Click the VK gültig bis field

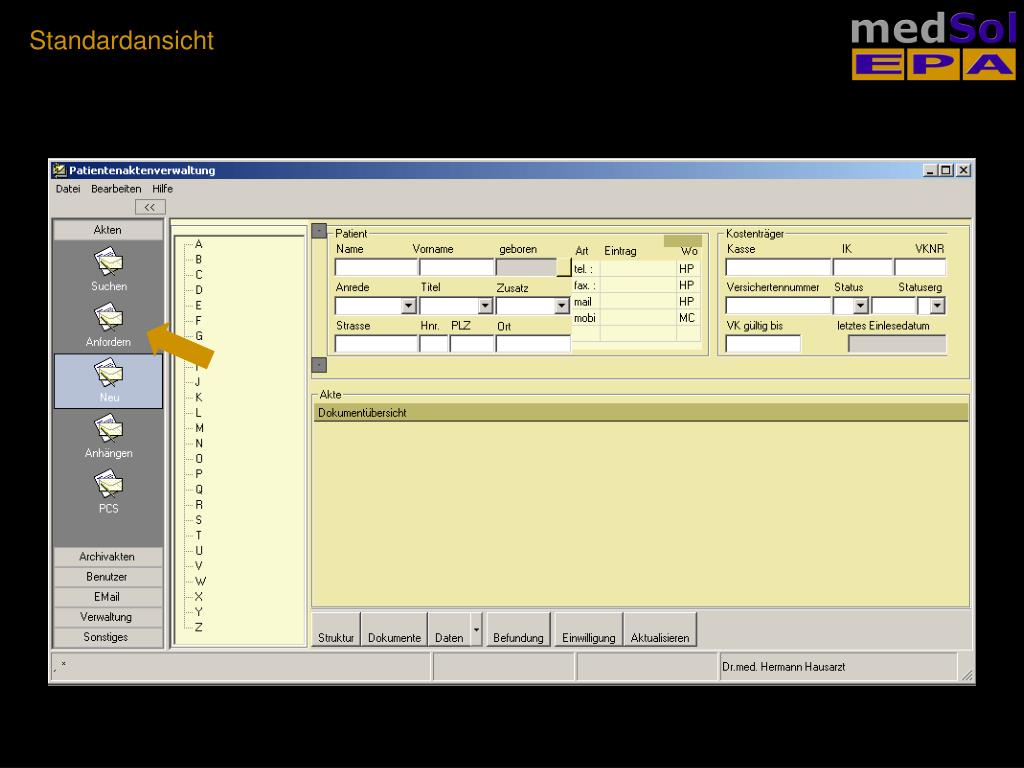point(763,344)
